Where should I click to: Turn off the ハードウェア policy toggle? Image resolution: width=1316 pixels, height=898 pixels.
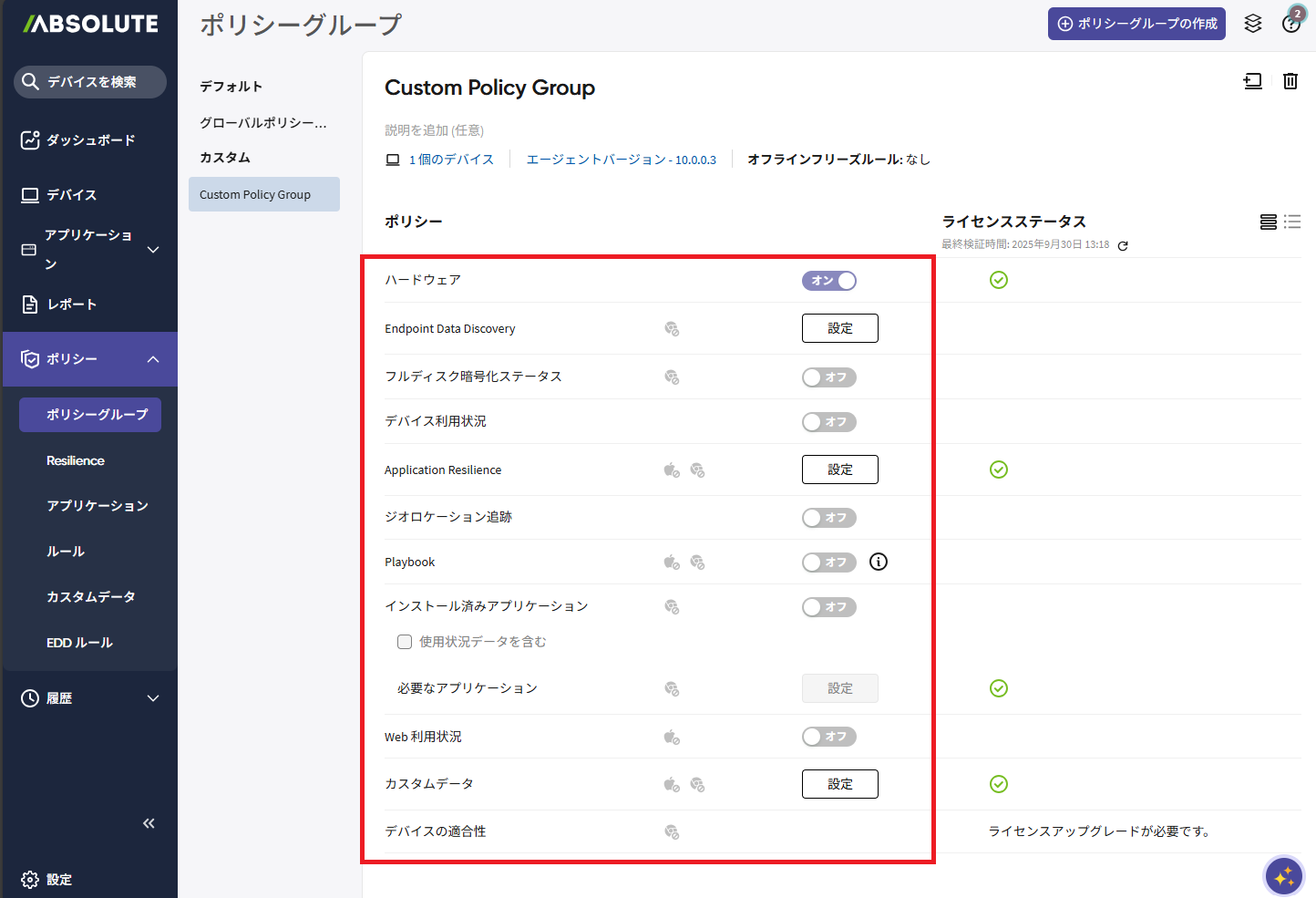(828, 281)
